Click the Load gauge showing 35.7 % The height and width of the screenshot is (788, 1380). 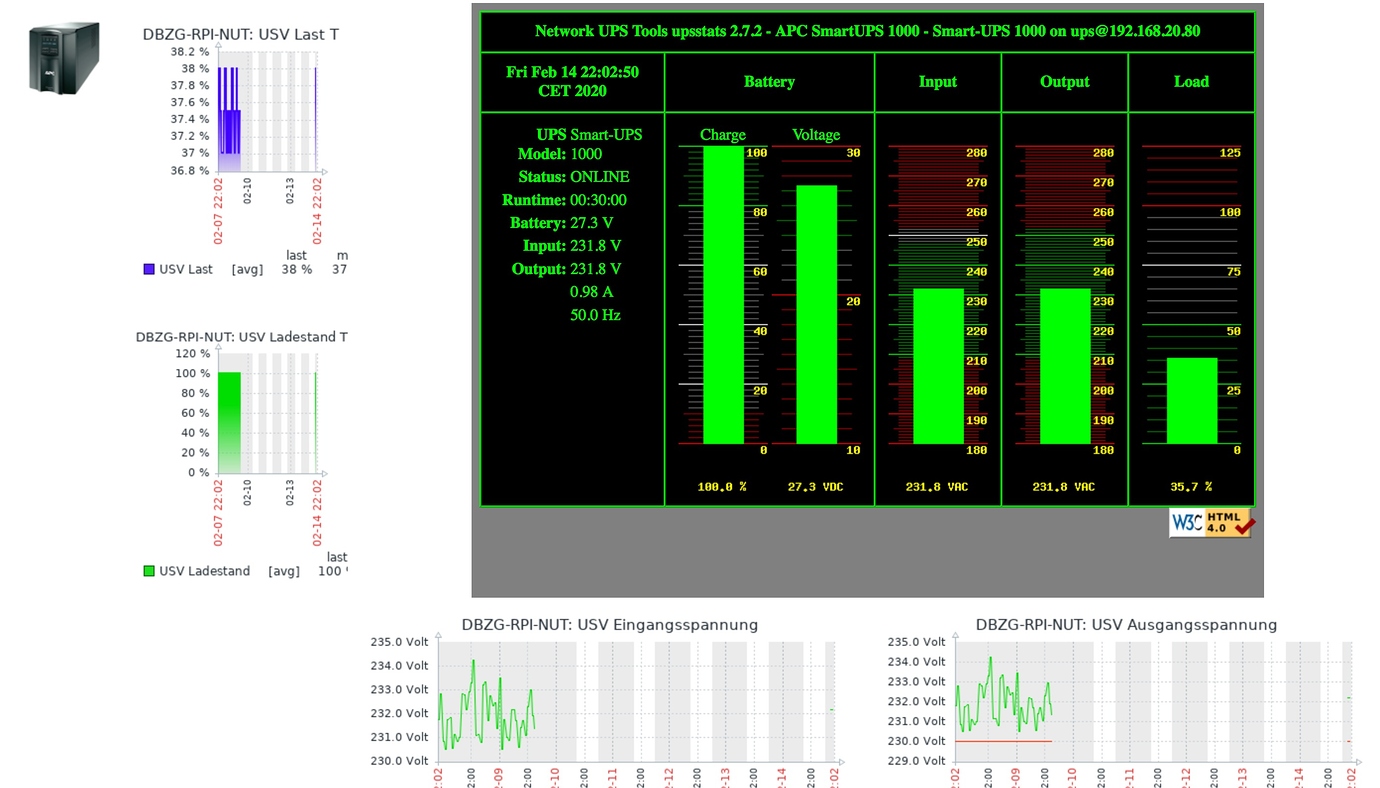[1190, 400]
